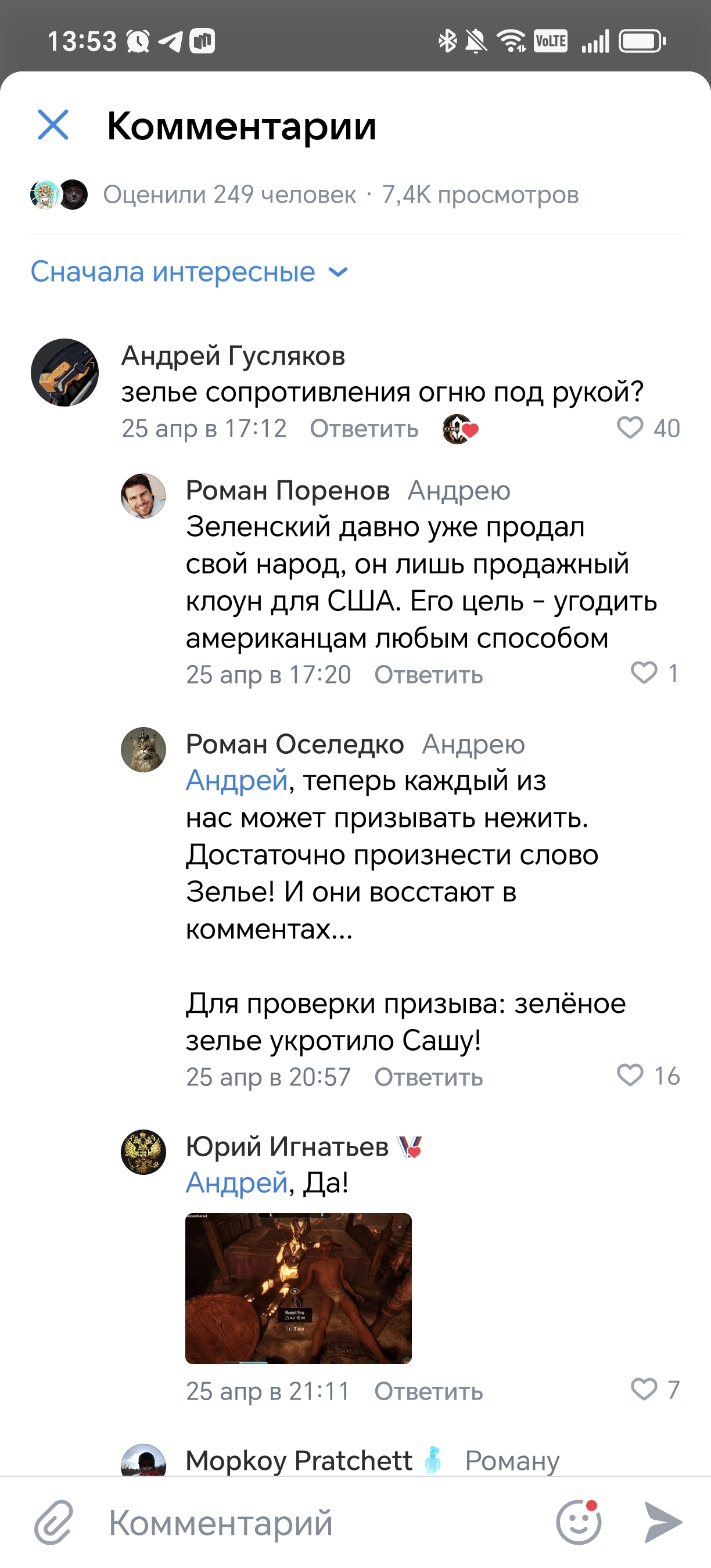Open the game screenshot attached by Юрий
This screenshot has width=711, height=1568.
click(x=298, y=1289)
